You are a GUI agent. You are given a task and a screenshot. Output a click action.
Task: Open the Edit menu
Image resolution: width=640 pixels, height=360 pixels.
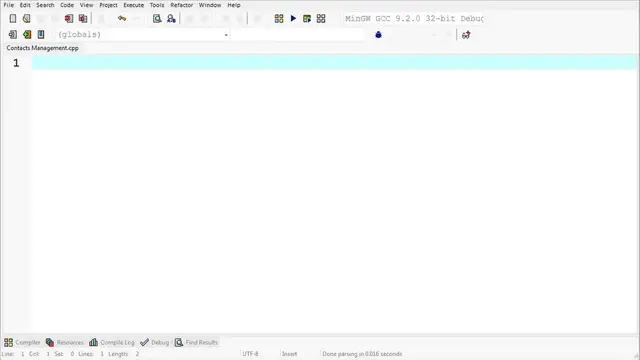25,5
